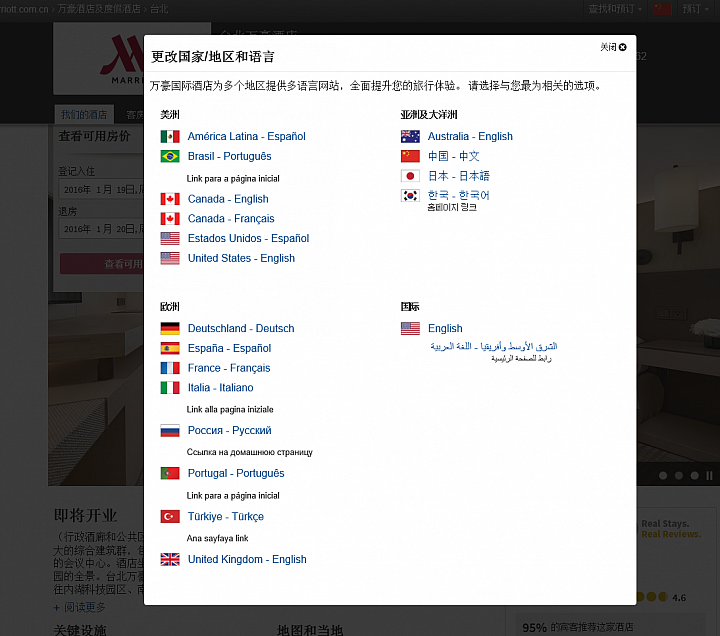Screen dimensions: 720x636
Task: Click 万豪酒店及度假酒店 in the breadcrumb trail
Action: coord(99,9)
